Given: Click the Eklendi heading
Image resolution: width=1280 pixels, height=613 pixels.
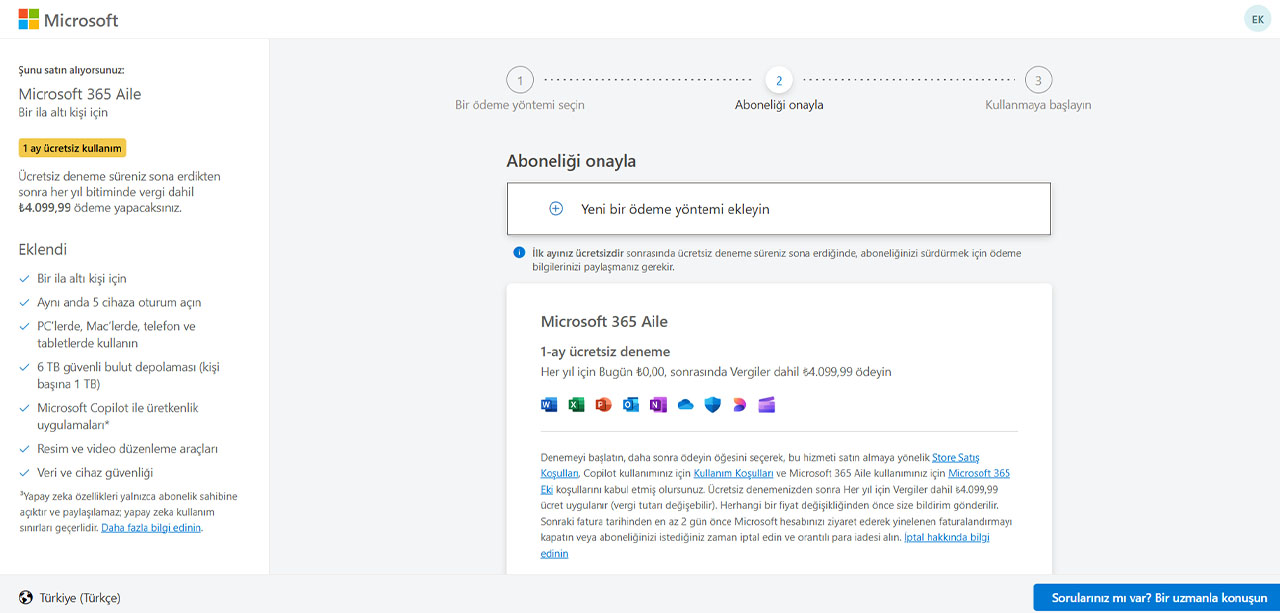Looking at the screenshot, I should coord(43,249).
